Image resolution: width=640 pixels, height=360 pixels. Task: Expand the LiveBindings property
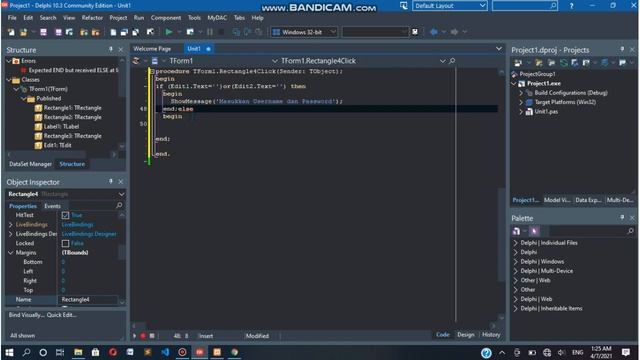pos(11,224)
